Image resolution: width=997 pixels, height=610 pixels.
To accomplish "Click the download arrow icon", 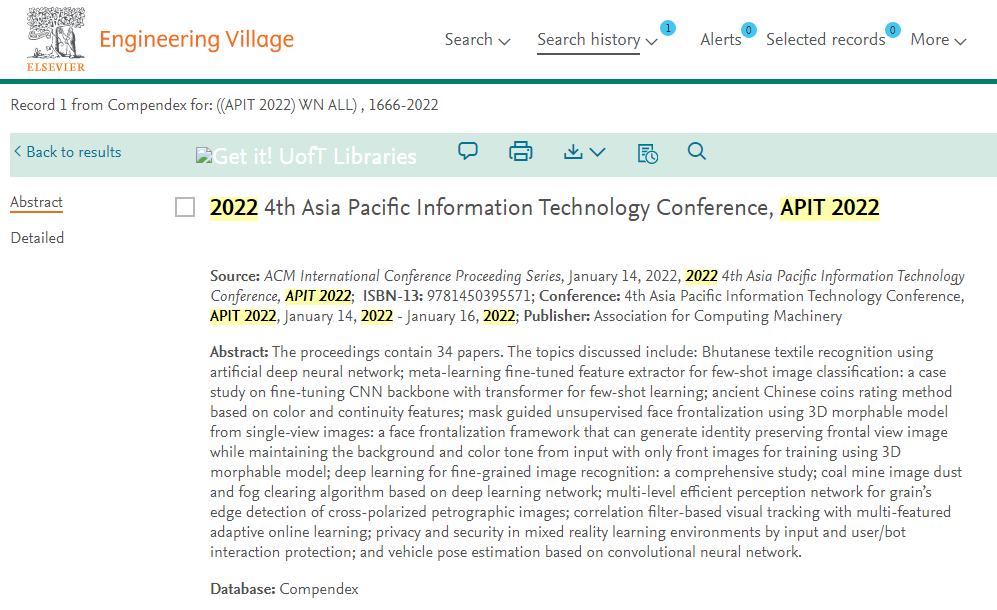I will click(573, 152).
